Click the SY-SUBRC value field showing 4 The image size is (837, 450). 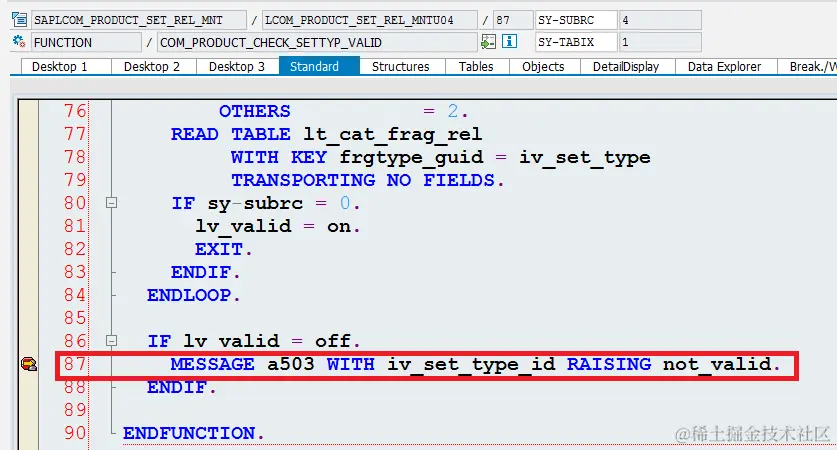tap(660, 20)
